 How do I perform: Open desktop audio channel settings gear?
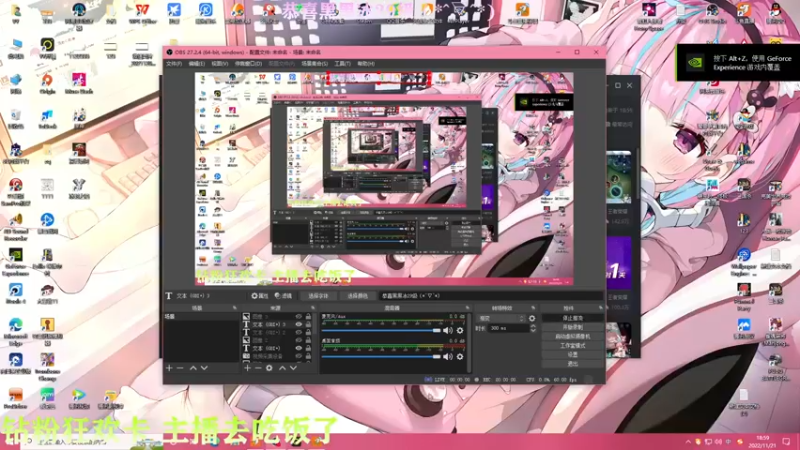(460, 357)
